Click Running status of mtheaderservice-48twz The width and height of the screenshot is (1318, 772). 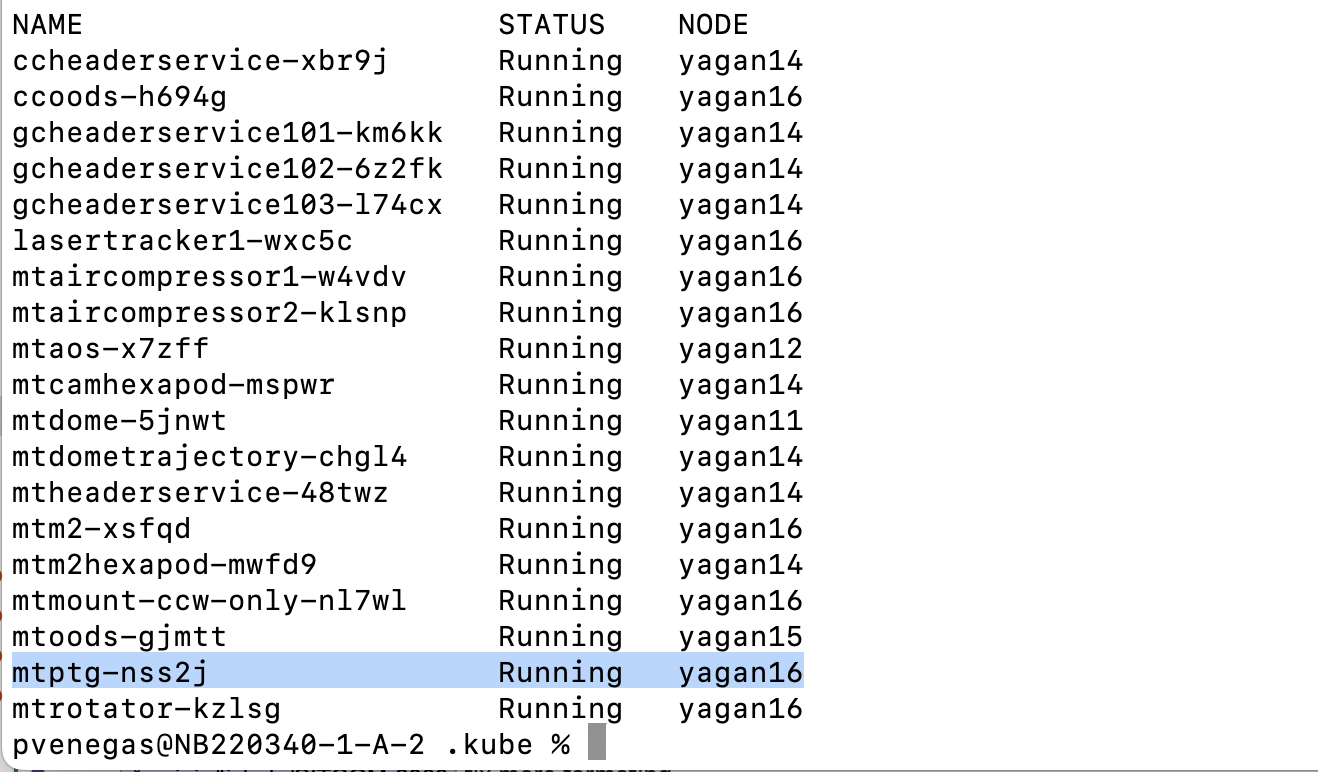pos(560,492)
